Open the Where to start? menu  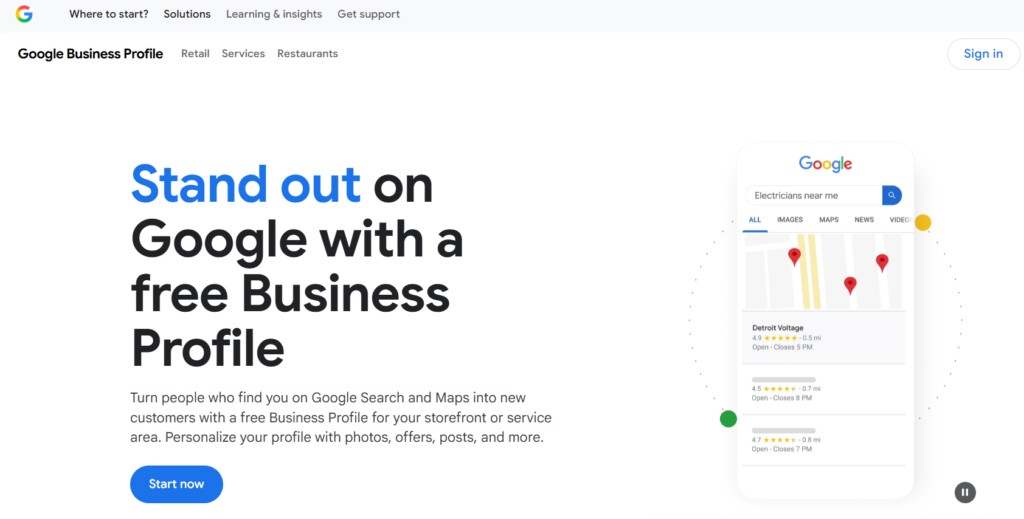109,14
